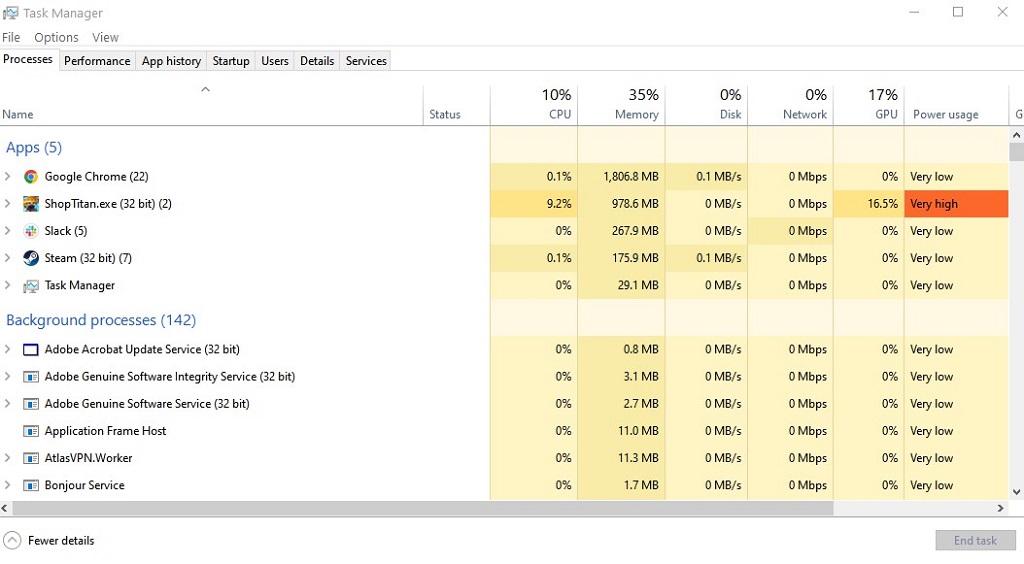This screenshot has height=564, width=1024.
Task: Expand Adobe Acrobat Update Service entry
Action: click(x=8, y=349)
